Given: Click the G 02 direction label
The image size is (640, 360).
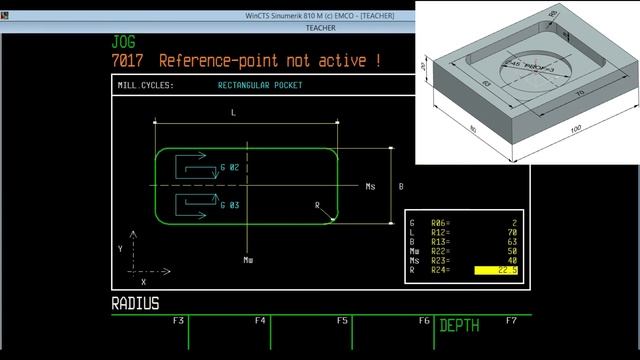Looking at the screenshot, I should [x=230, y=167].
